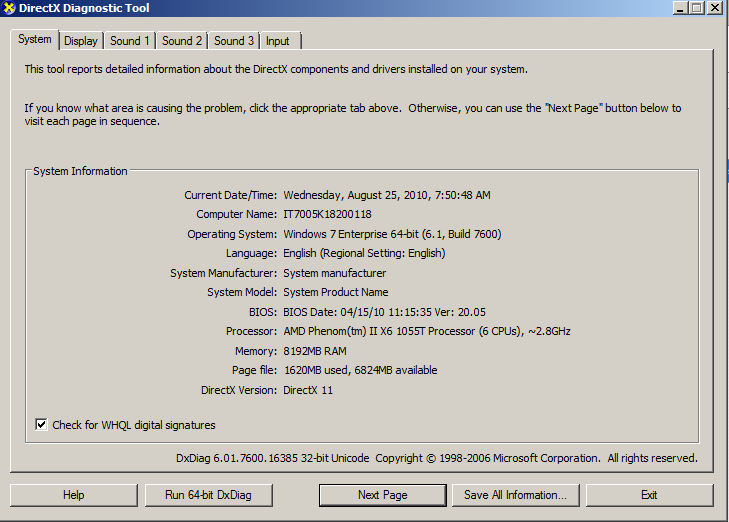Click the Wednesday, August 25, 2010 date value
The image size is (729, 522).
click(387, 195)
